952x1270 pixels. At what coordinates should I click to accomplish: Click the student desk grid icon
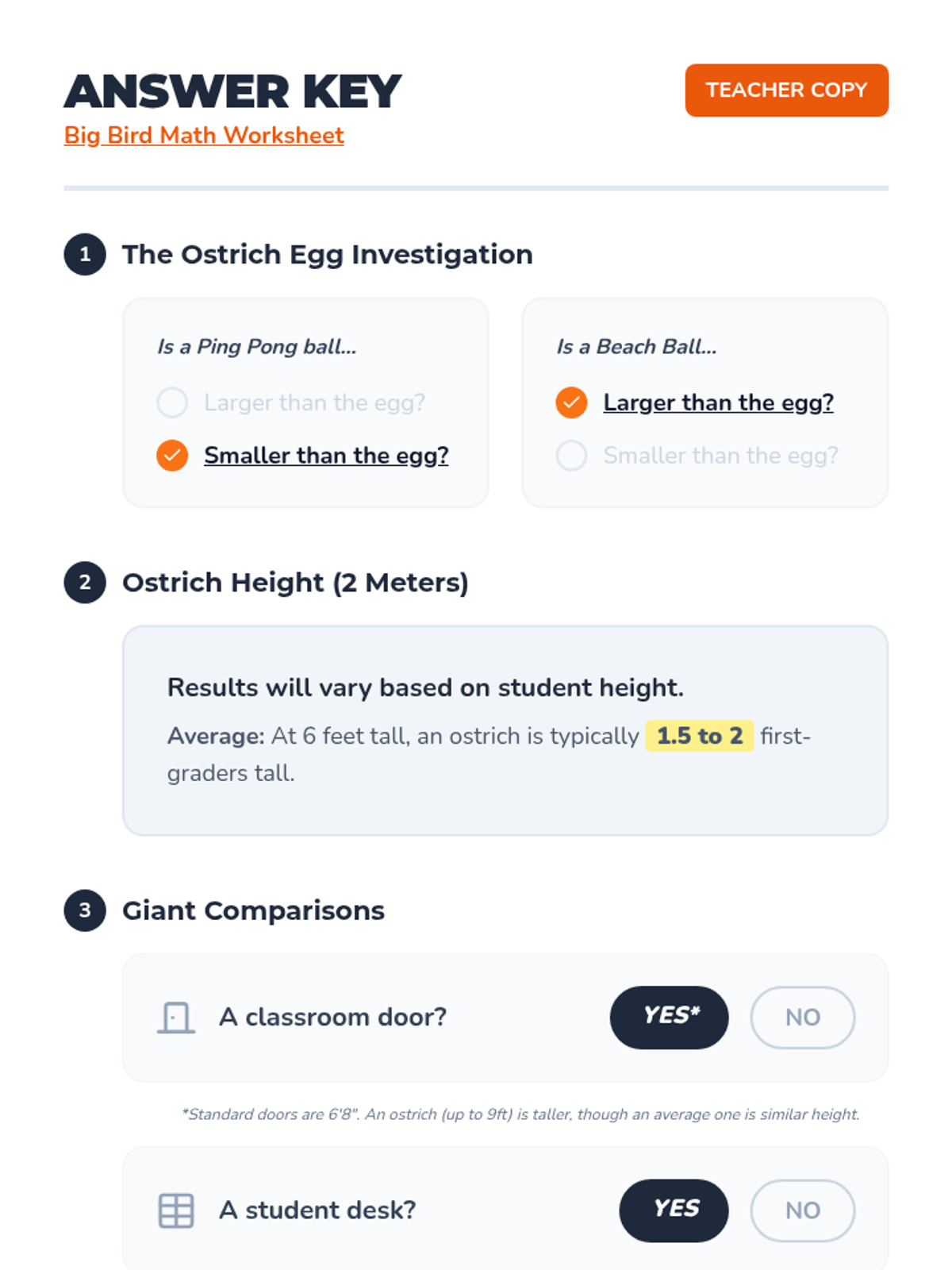pos(176,1210)
